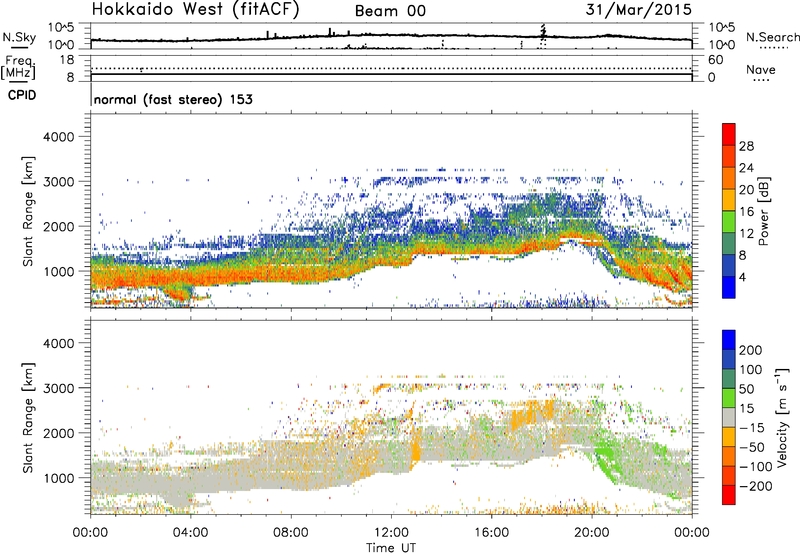Pick the yellow-orange 16–20 dB Power colorbar segment

tap(729, 200)
